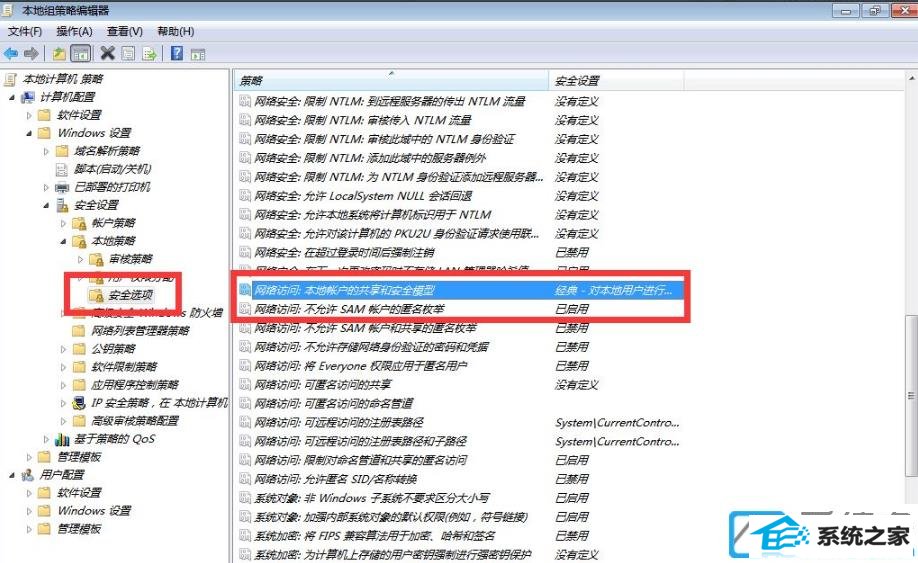This screenshot has width=918, height=563.
Task: Click the 域名解析策略 folder icon
Action: tap(62, 151)
